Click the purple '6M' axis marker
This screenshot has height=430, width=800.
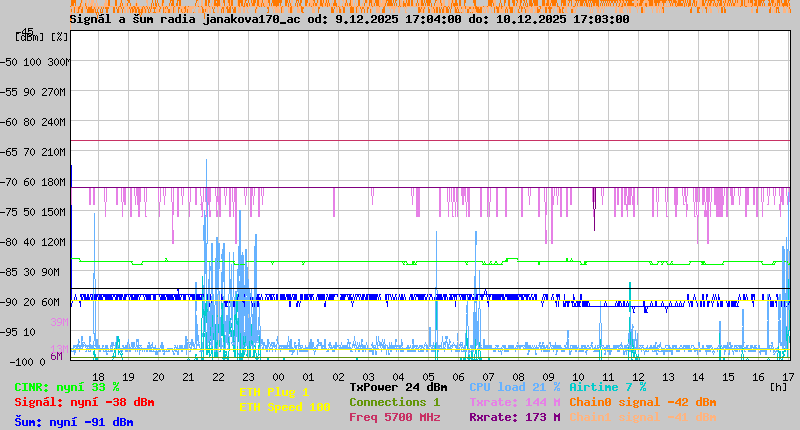pos(56,356)
